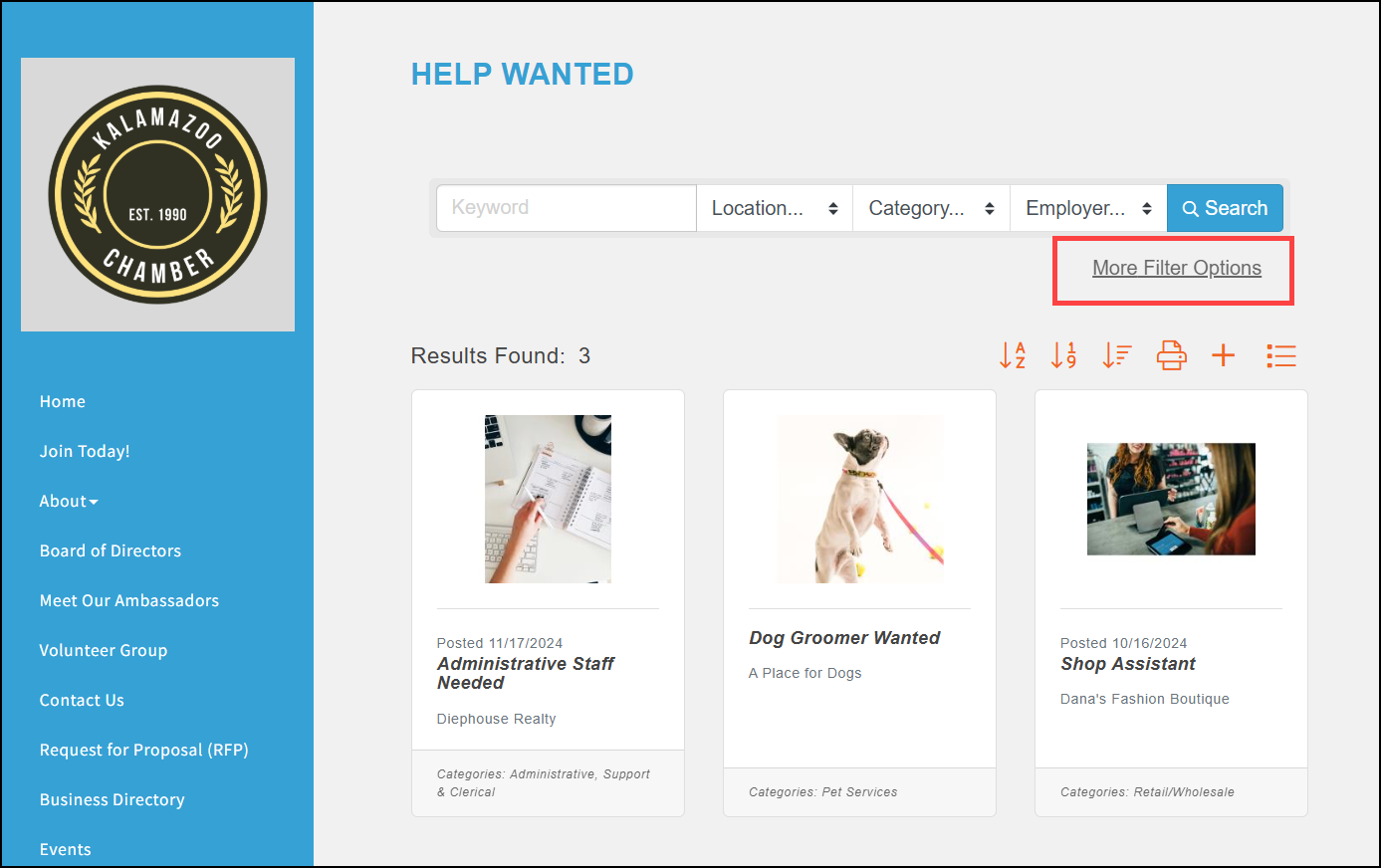Viewport: 1381px width, 868px height.
Task: Click the HELP WANTED heading
Action: click(x=523, y=74)
